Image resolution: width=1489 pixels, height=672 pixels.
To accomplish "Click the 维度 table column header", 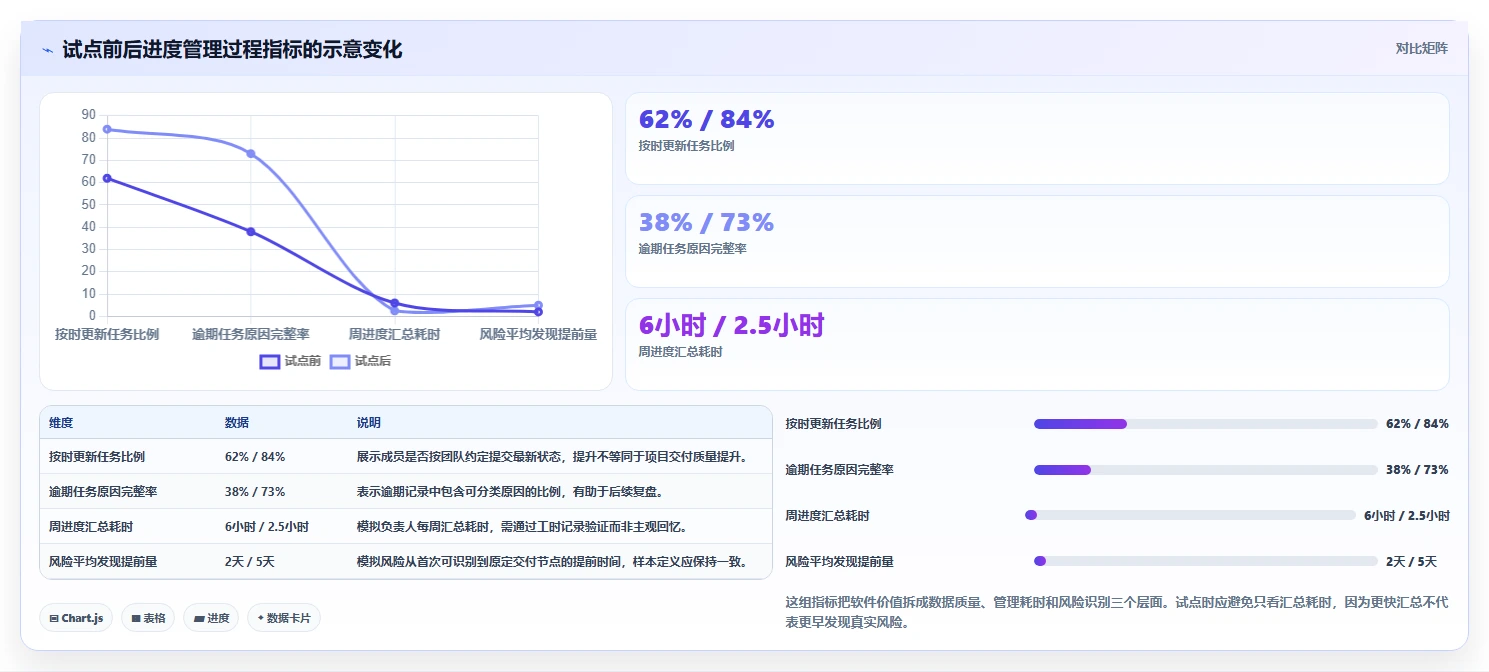I will point(61,423).
